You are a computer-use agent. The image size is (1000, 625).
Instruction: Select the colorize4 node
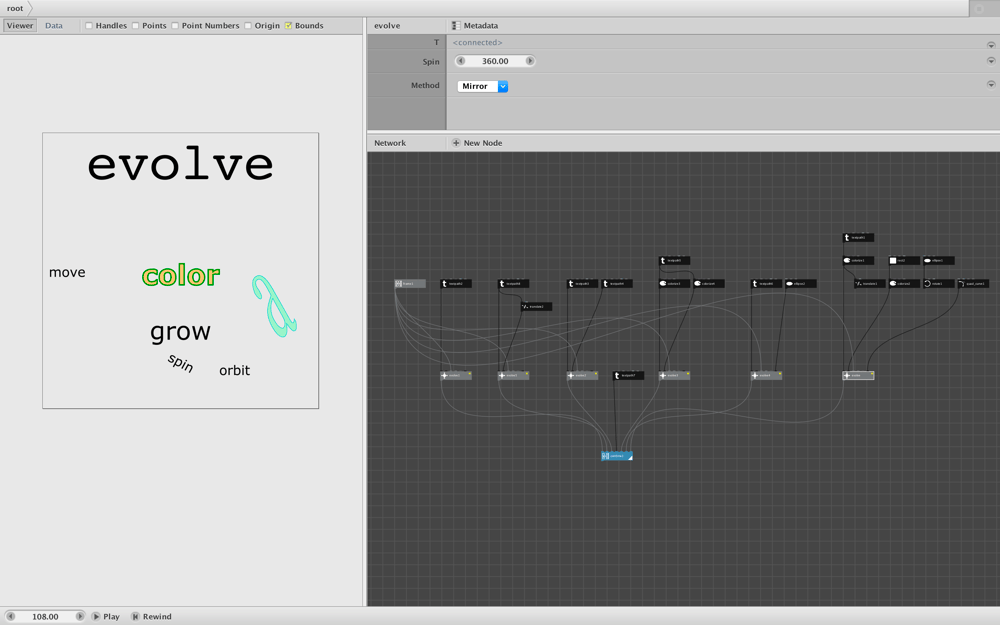click(709, 284)
